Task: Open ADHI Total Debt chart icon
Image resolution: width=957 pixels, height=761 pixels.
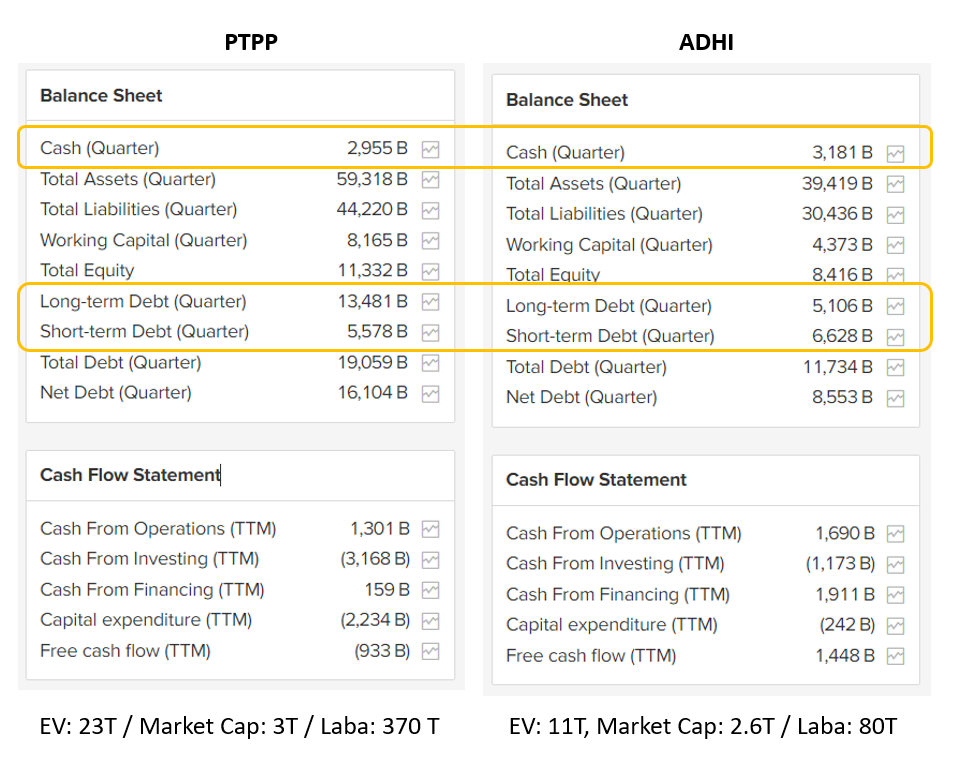Action: pyautogui.click(x=895, y=367)
